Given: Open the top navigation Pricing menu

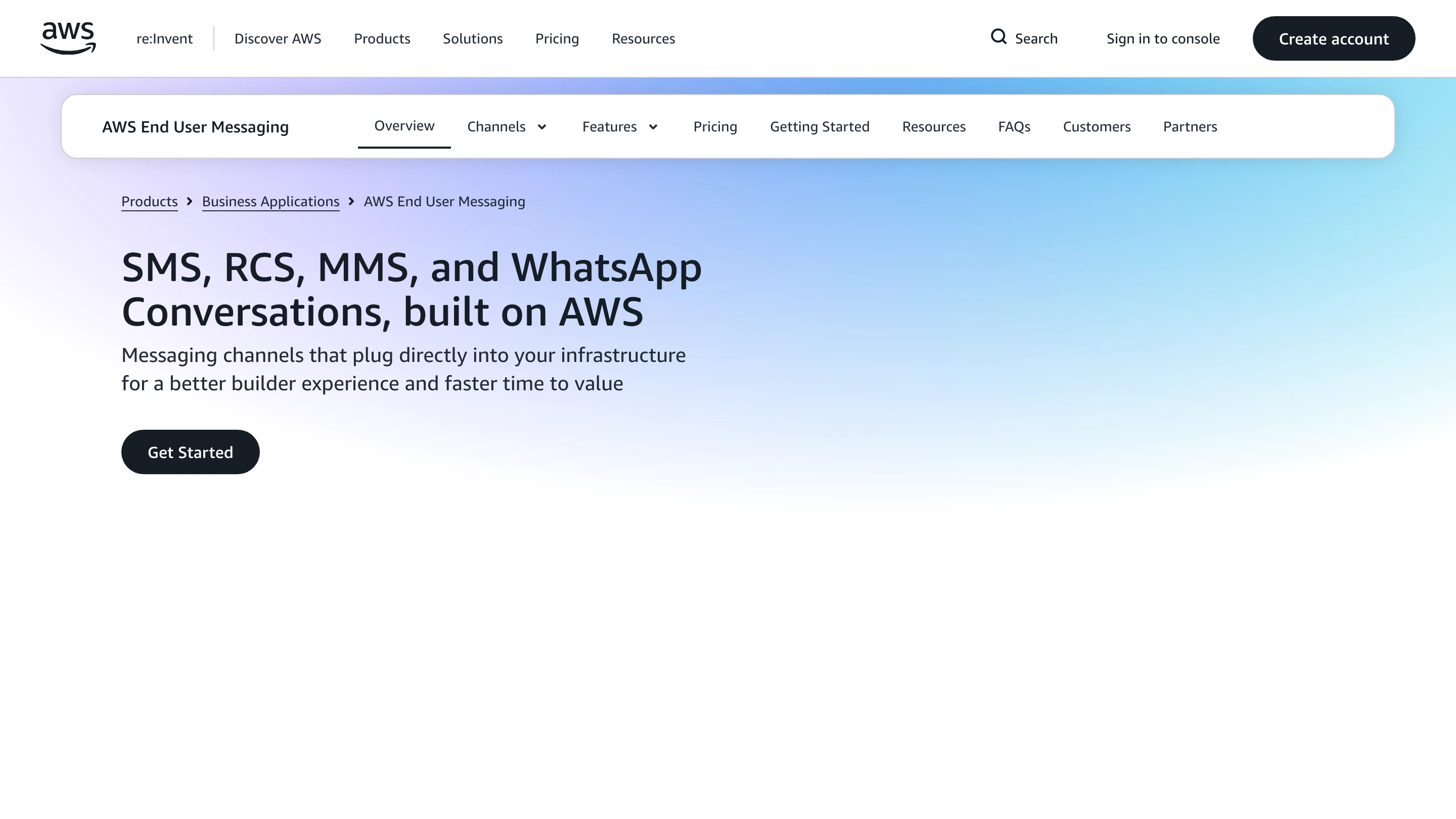Looking at the screenshot, I should pos(557,38).
